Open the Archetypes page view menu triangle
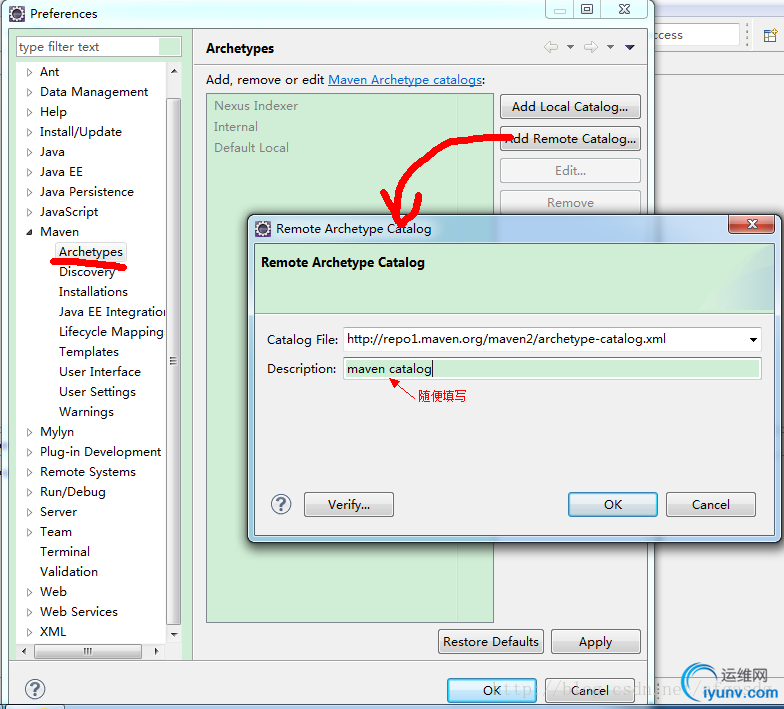This screenshot has width=784, height=709. pos(630,48)
